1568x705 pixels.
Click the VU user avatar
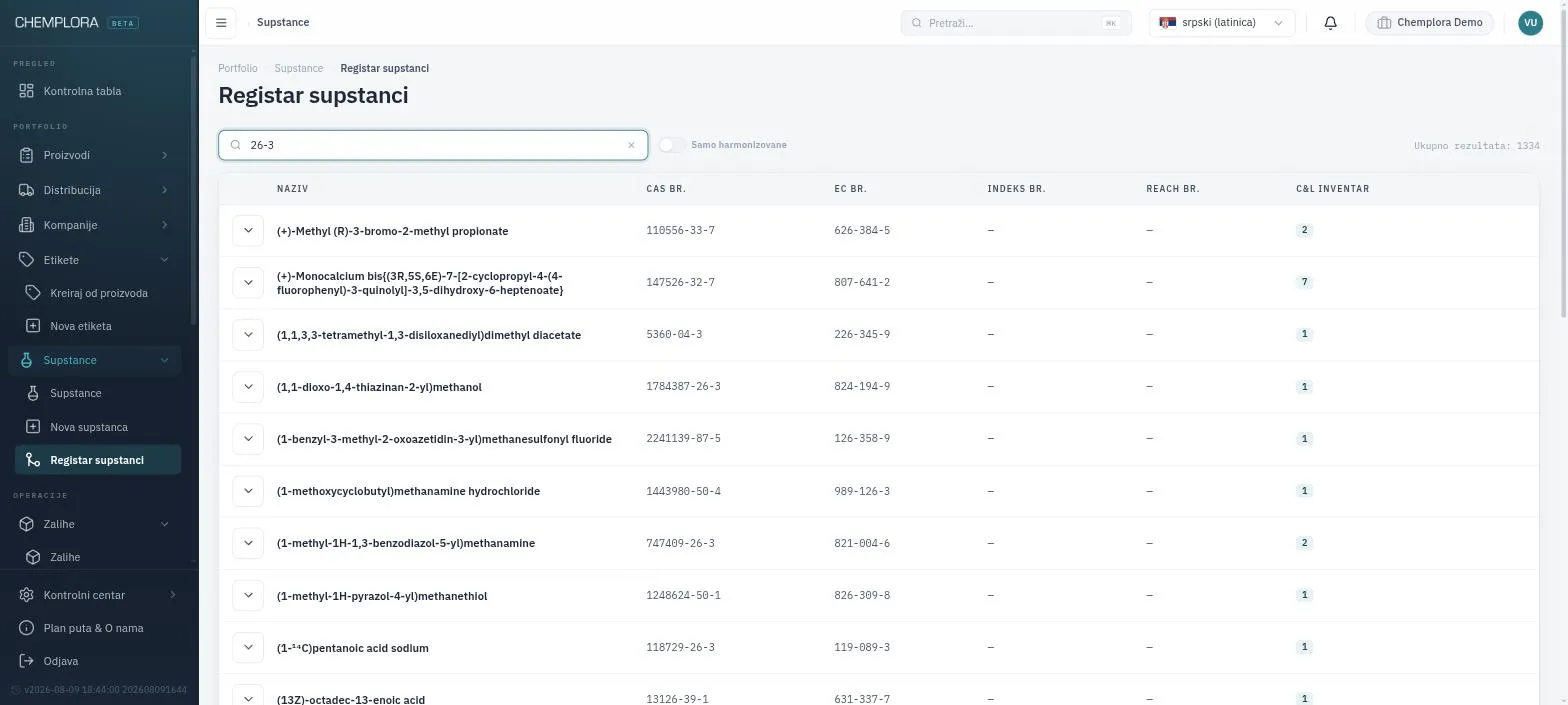(1530, 23)
